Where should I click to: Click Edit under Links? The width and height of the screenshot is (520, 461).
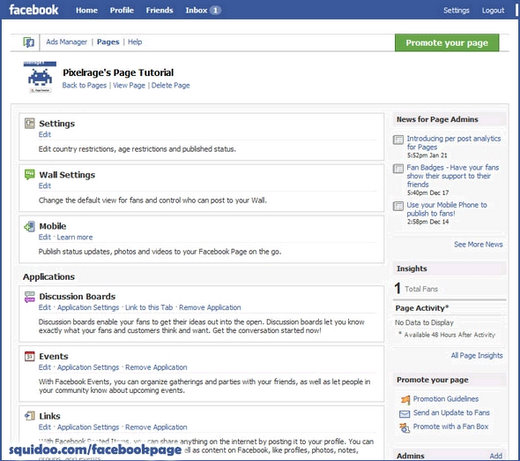pos(45,427)
